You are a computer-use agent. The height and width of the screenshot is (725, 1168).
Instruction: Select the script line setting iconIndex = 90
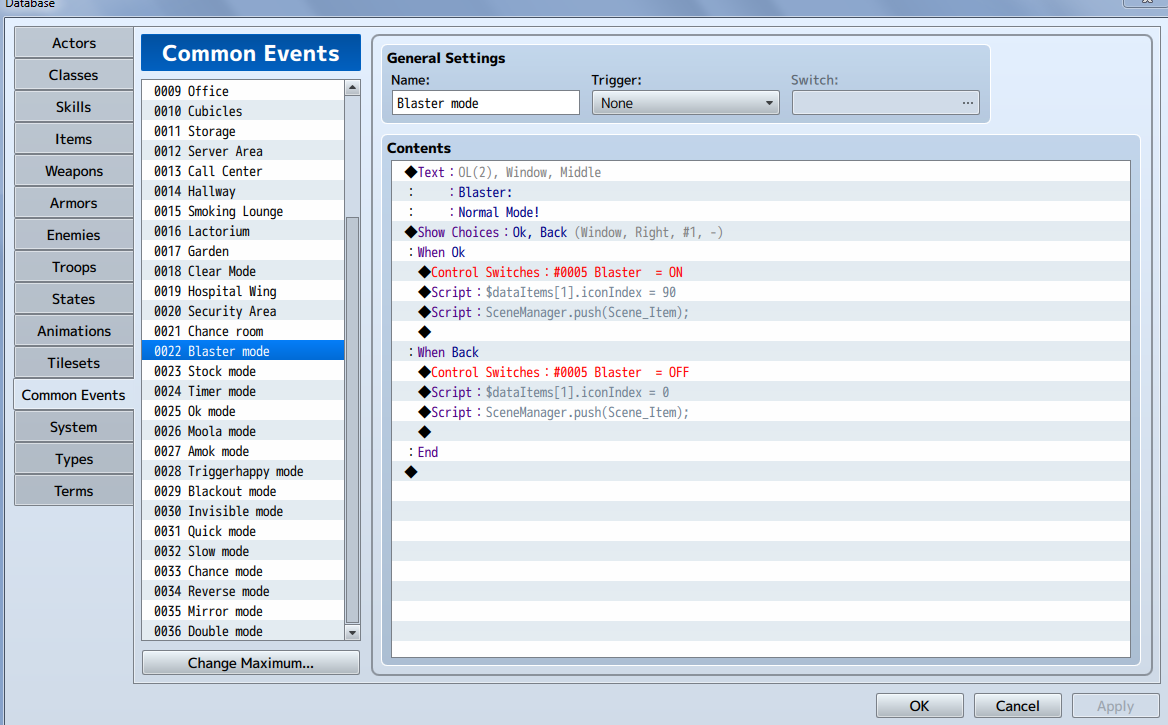coord(761,293)
